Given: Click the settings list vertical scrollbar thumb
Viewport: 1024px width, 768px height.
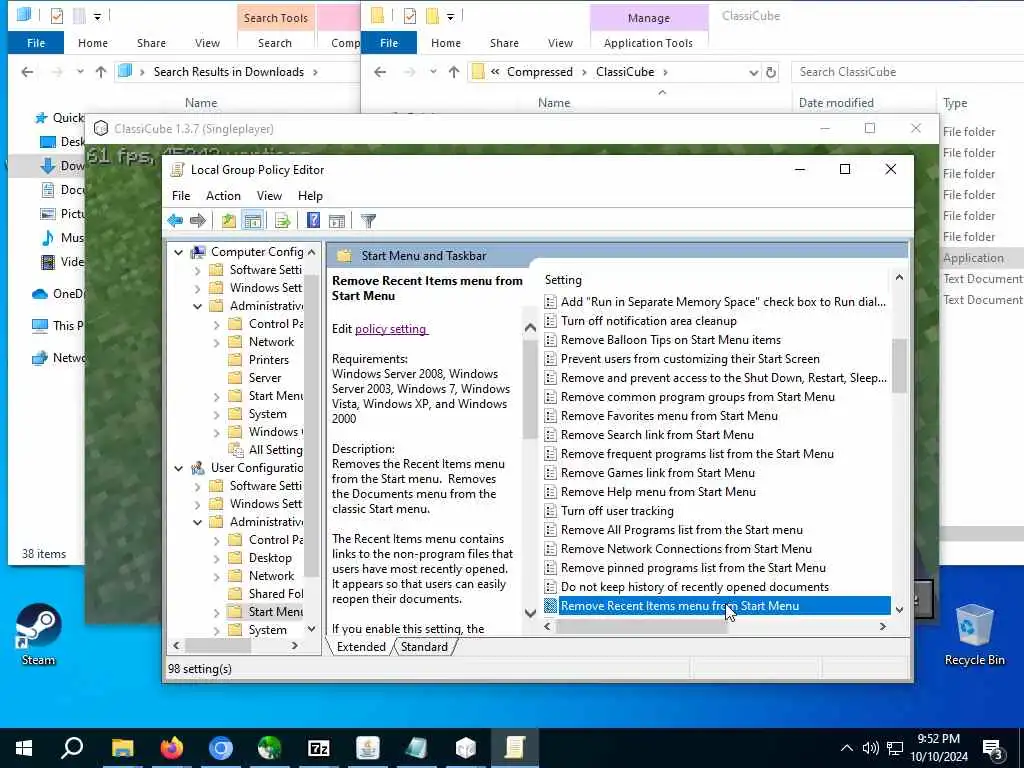Looking at the screenshot, I should point(899,366).
